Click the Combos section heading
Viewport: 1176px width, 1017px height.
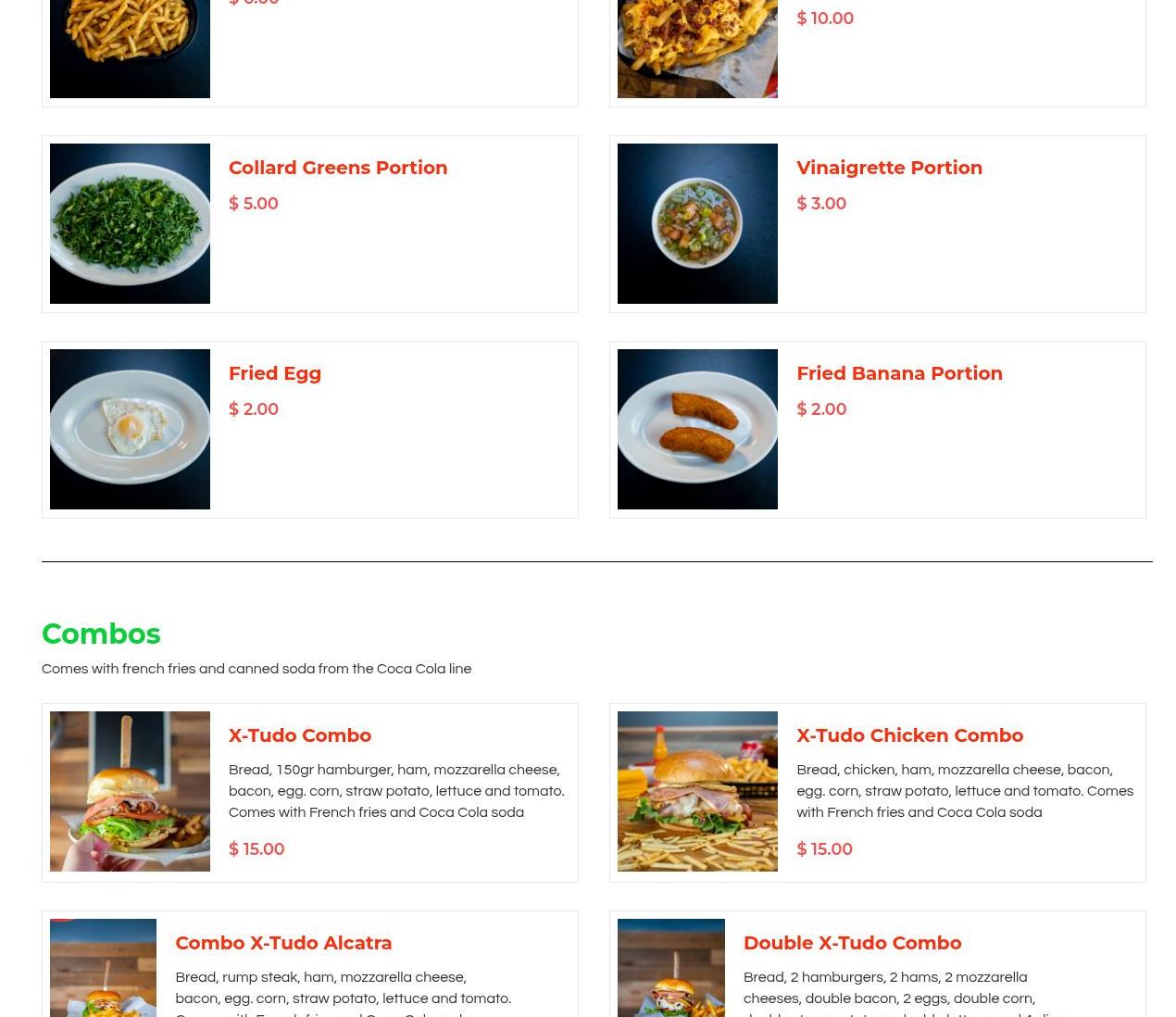101,634
